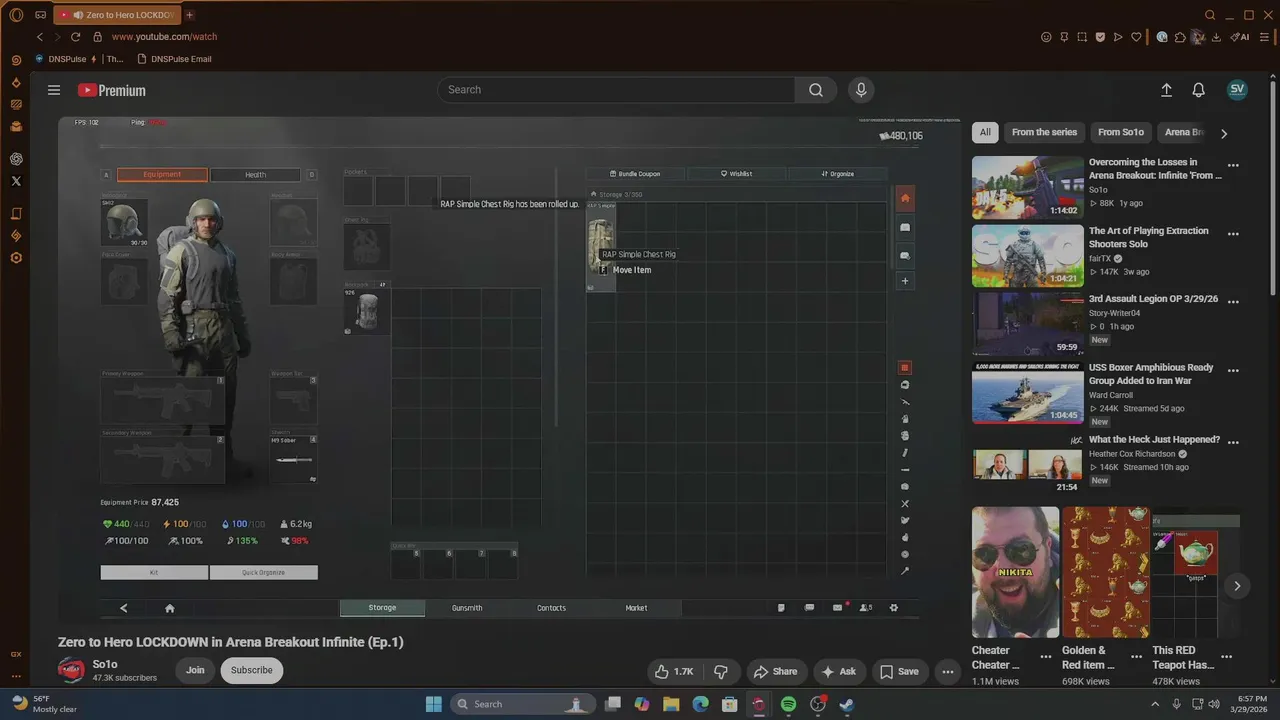Open Steam from the taskbar
Image resolution: width=1280 pixels, height=720 pixels.
click(x=847, y=704)
